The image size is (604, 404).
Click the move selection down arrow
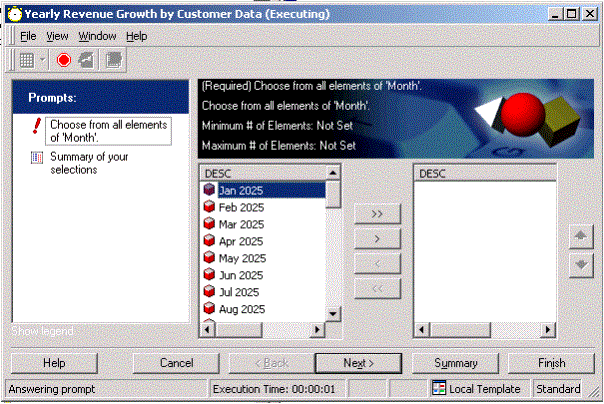click(580, 264)
